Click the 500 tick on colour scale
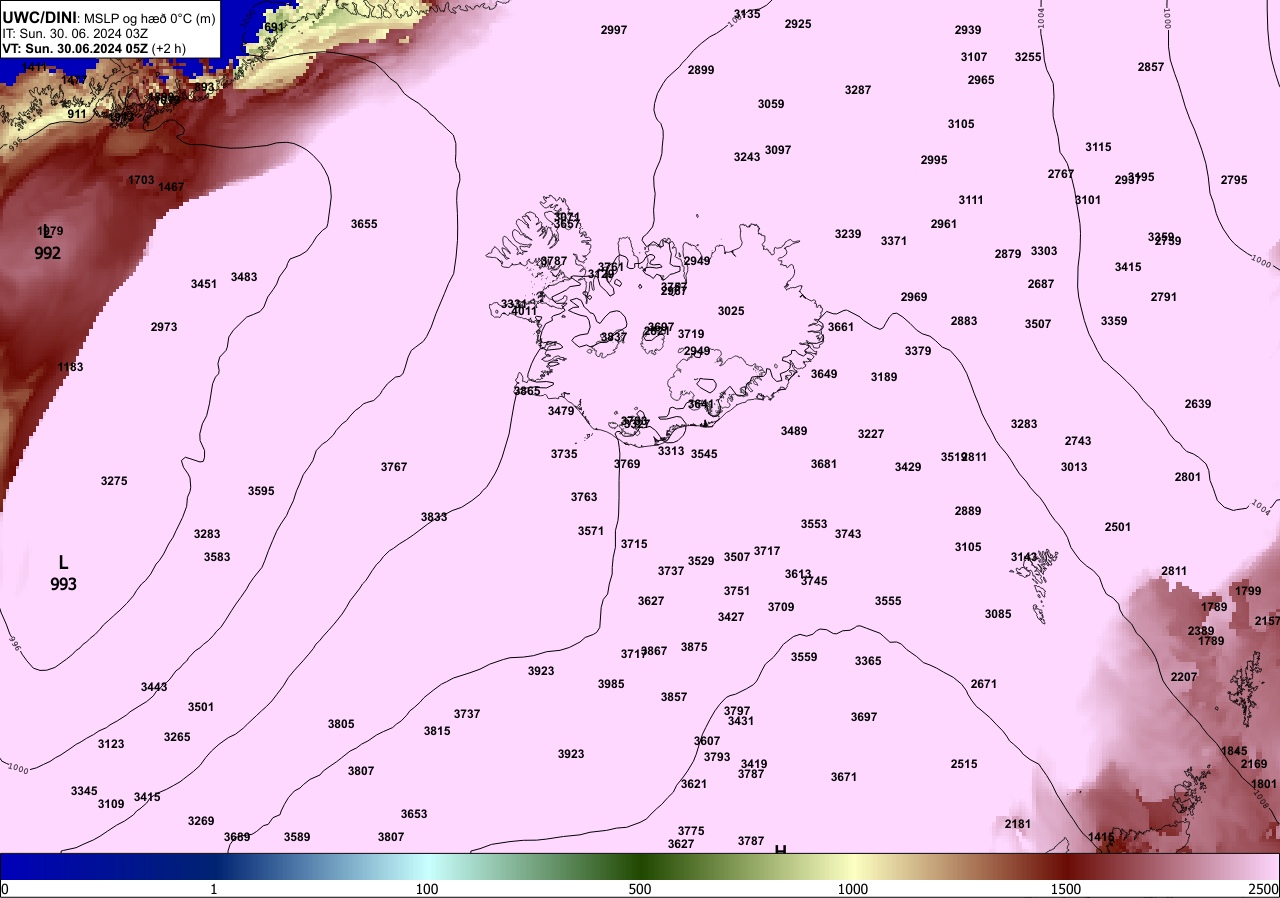This screenshot has width=1280, height=898. [640, 889]
